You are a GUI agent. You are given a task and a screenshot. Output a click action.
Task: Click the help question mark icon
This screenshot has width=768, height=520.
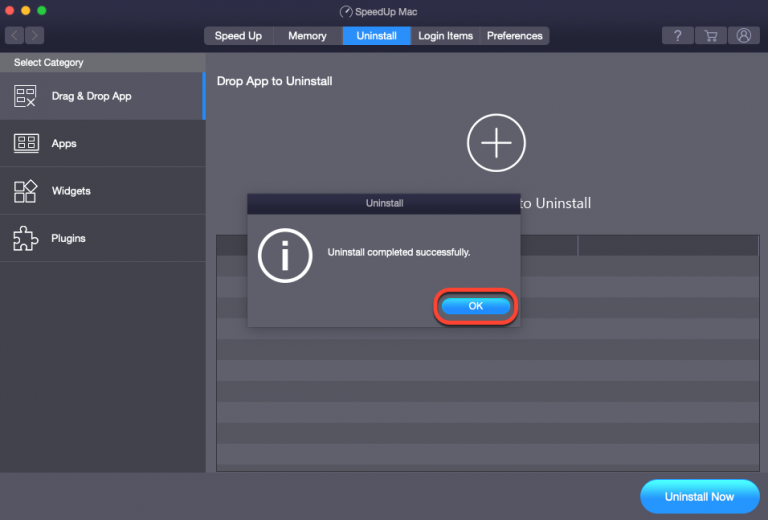pyautogui.click(x=677, y=36)
